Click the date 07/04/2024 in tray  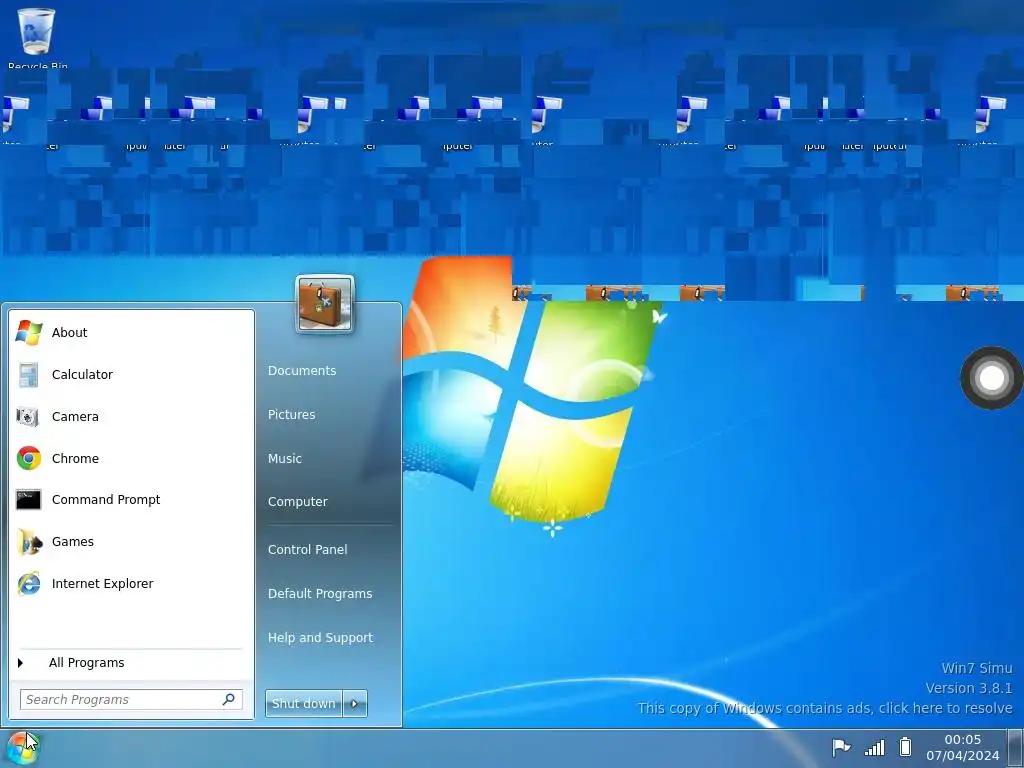point(963,756)
